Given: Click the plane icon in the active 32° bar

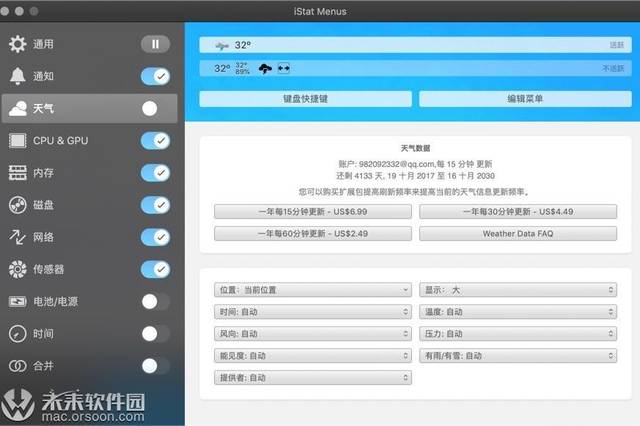Looking at the screenshot, I should [222, 46].
